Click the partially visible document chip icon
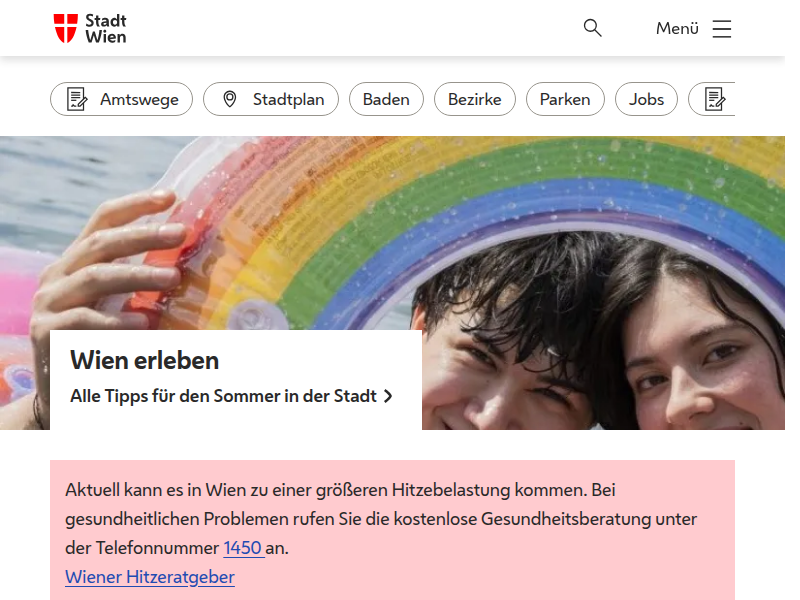800x600 pixels. point(715,99)
